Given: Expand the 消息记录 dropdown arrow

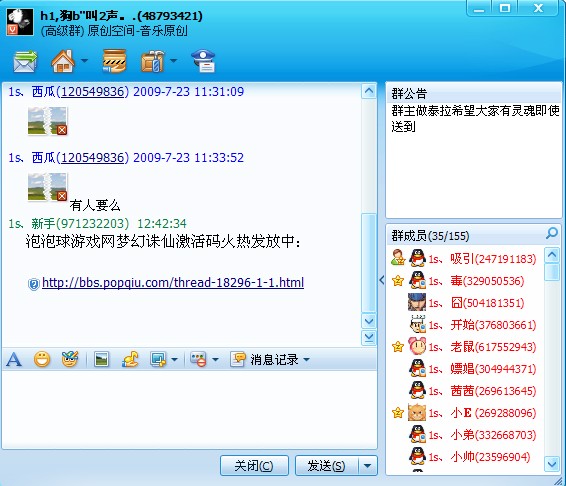Looking at the screenshot, I should [306, 360].
